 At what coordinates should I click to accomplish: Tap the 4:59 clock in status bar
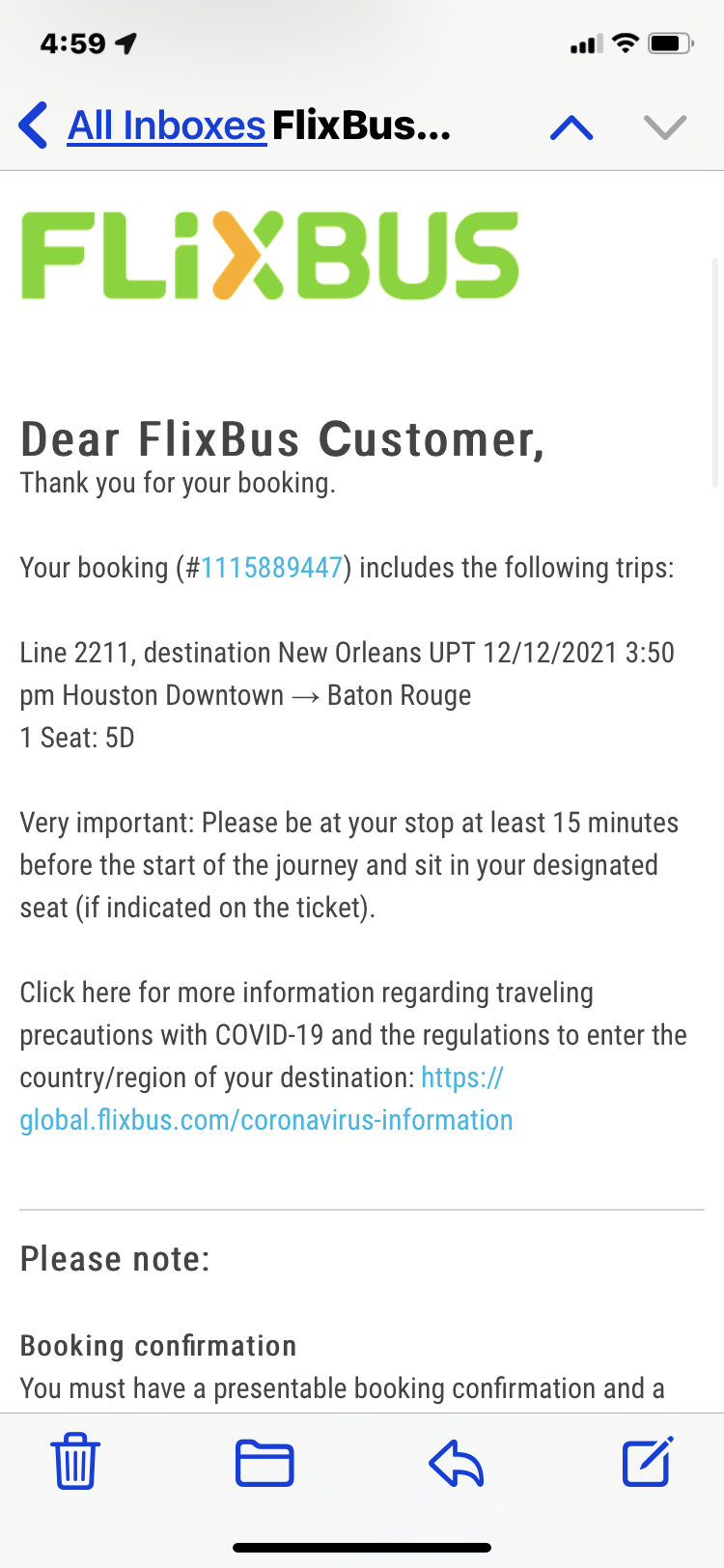[72, 43]
